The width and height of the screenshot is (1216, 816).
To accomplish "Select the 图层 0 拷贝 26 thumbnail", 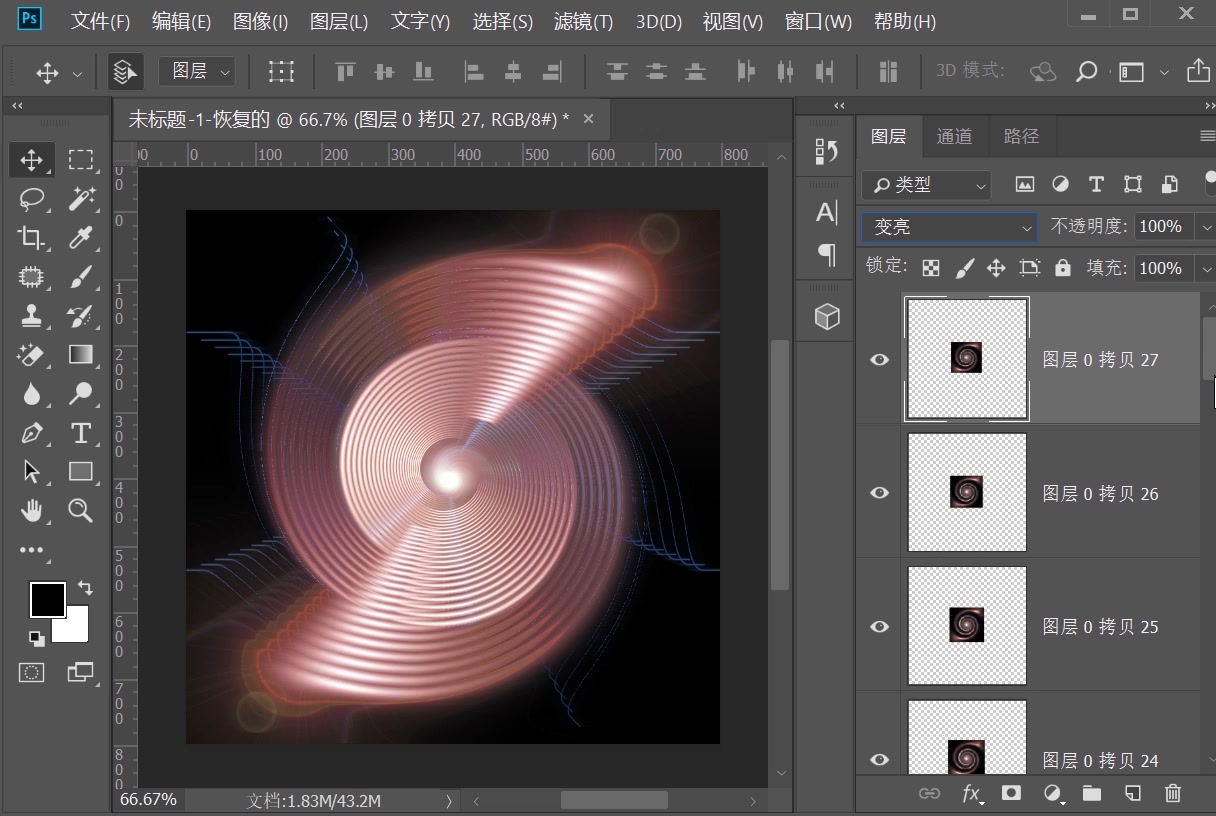I will (x=967, y=492).
